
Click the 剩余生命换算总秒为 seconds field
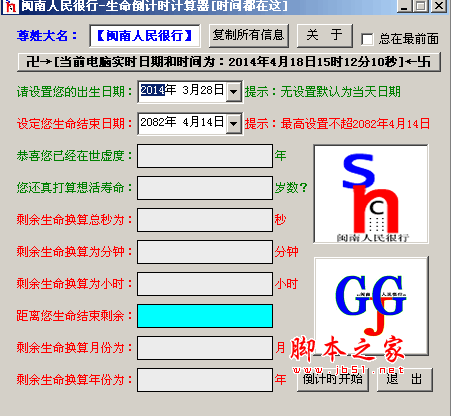click(205, 220)
